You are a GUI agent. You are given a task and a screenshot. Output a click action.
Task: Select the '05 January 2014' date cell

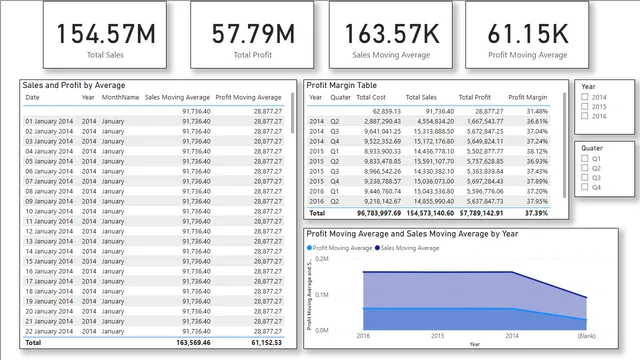click(x=49, y=161)
